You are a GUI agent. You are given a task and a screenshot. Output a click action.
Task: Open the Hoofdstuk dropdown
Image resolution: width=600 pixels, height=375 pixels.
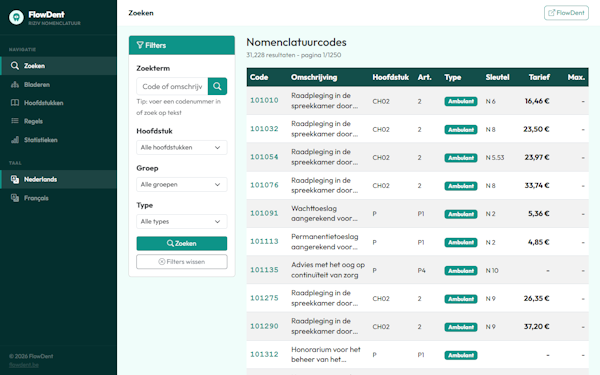(x=182, y=147)
